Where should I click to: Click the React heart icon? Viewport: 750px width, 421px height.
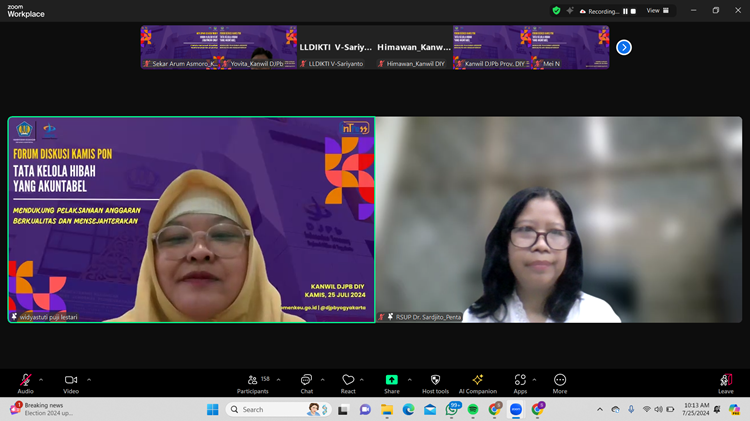348,381
